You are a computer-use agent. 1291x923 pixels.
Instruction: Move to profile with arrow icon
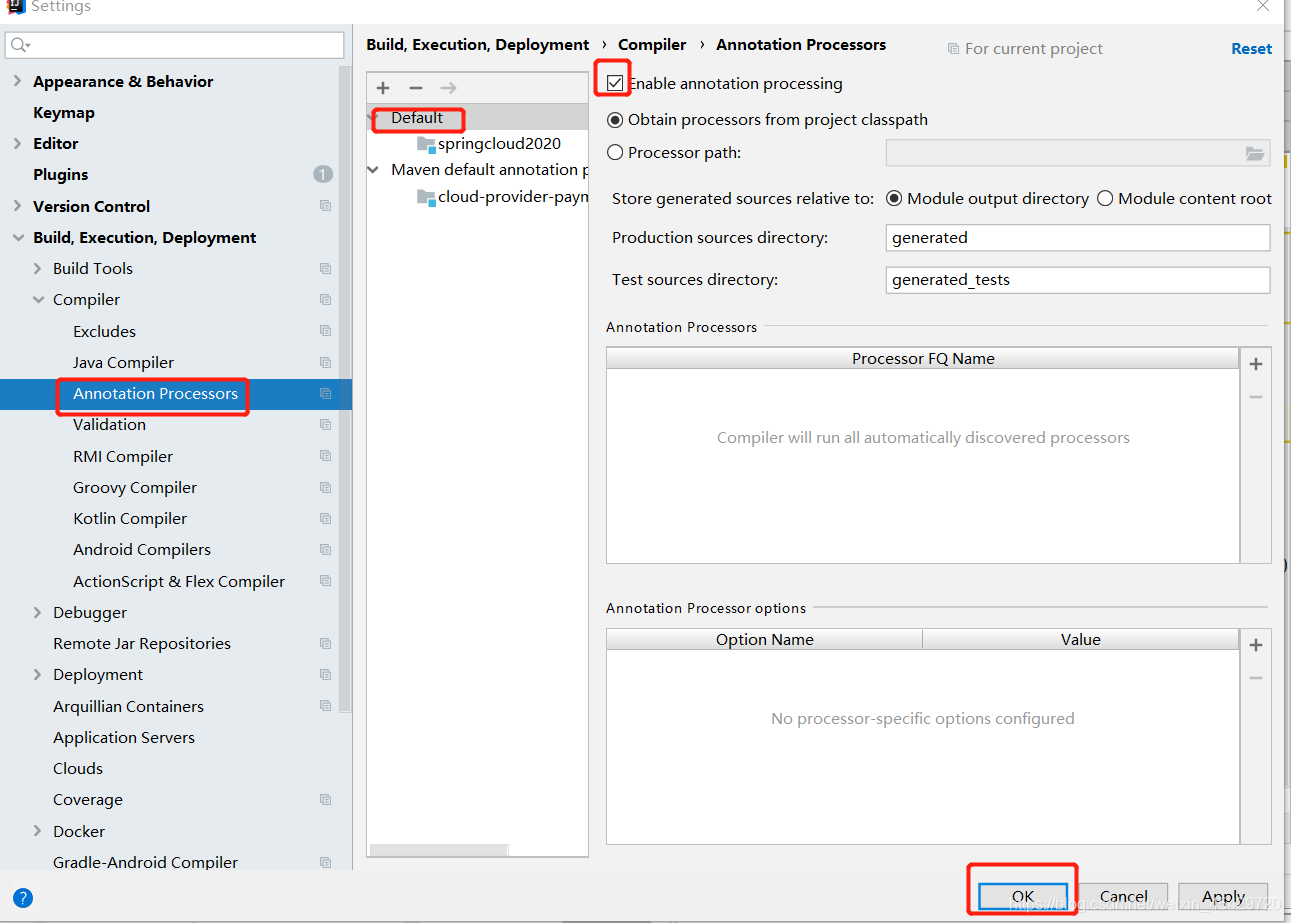[448, 88]
